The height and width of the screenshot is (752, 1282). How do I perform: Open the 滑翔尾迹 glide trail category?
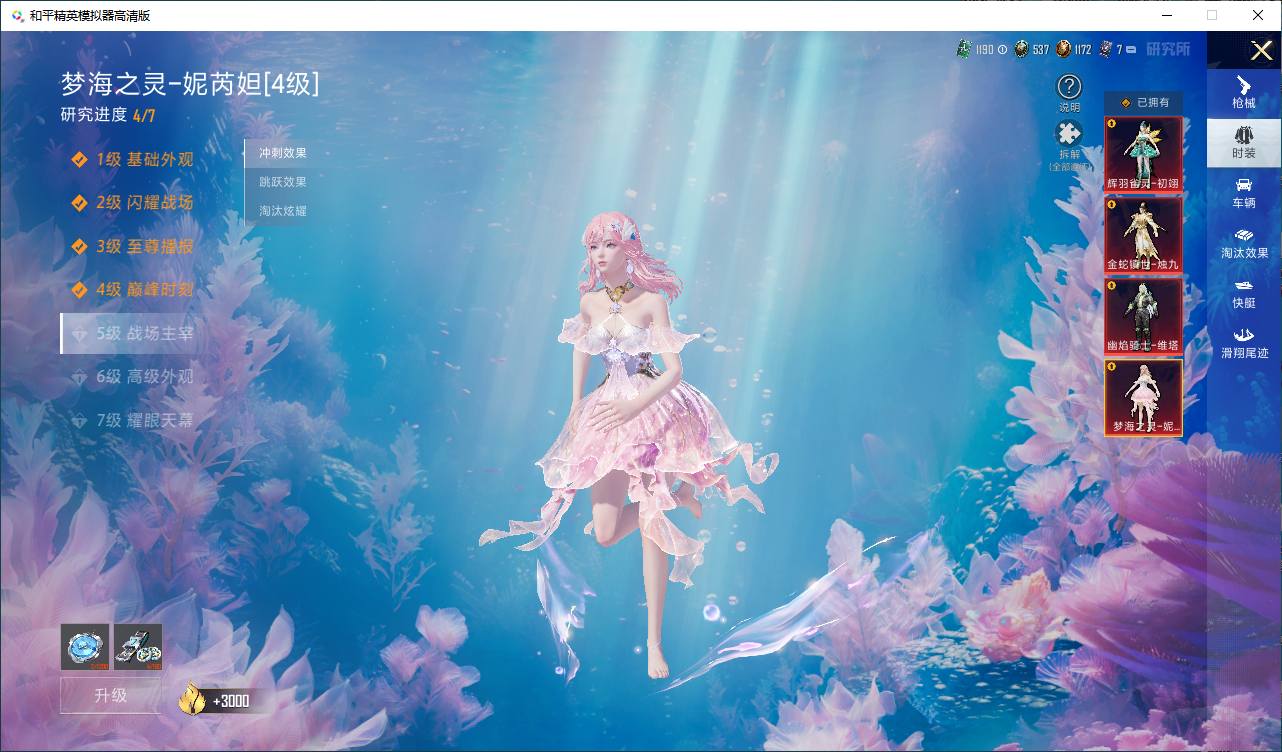tap(1243, 343)
